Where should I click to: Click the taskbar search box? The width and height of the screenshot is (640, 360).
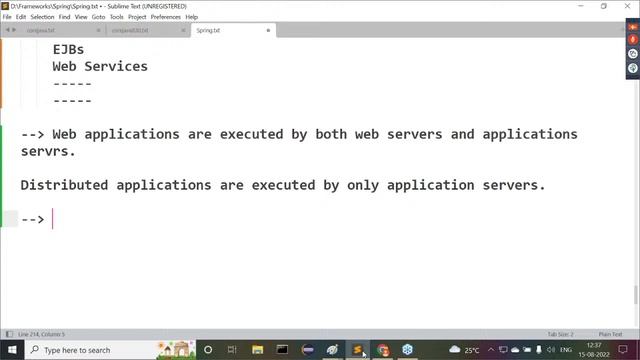110,350
